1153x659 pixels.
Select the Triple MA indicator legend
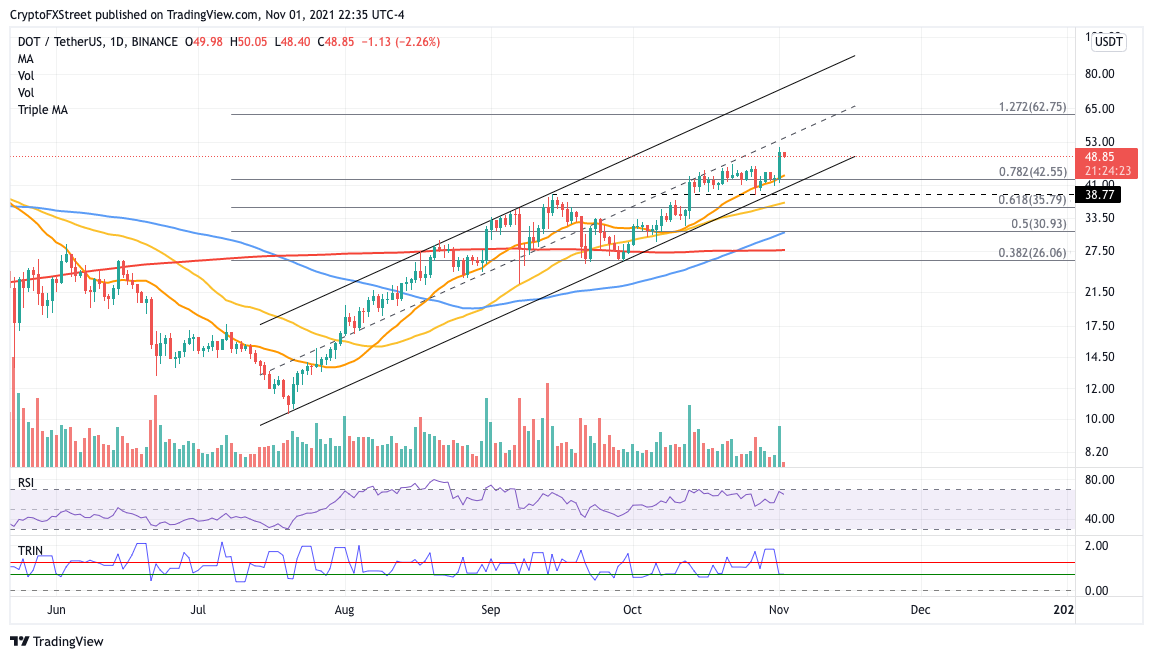pos(43,110)
